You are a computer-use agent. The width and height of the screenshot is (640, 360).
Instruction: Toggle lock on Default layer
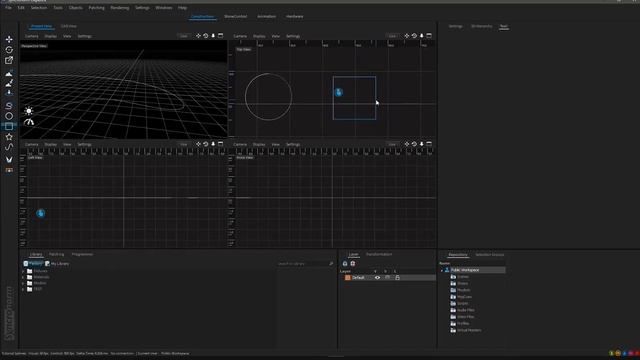point(398,278)
